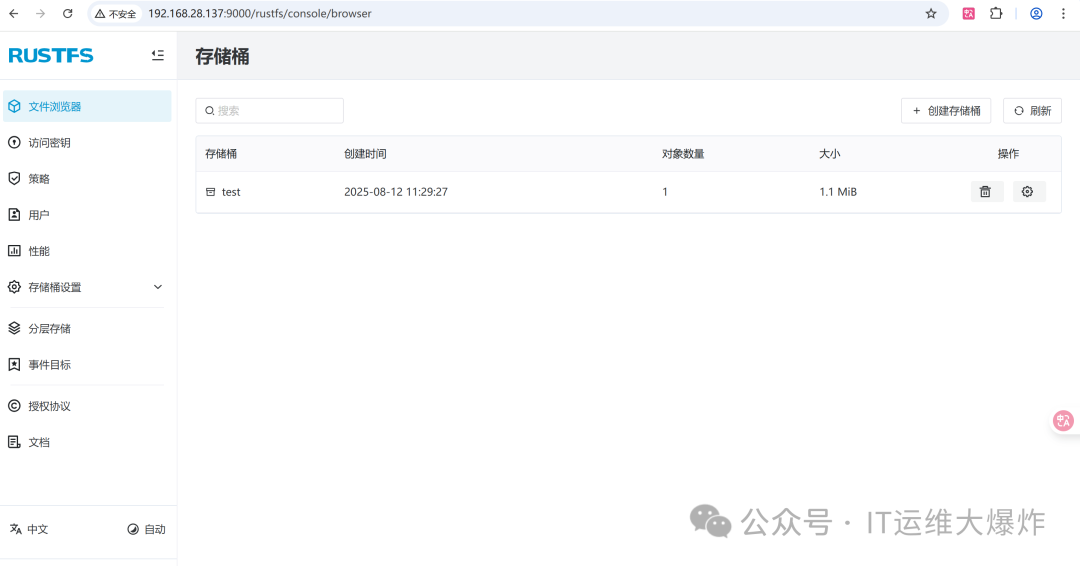Click 创建存储桶 button

point(946,110)
